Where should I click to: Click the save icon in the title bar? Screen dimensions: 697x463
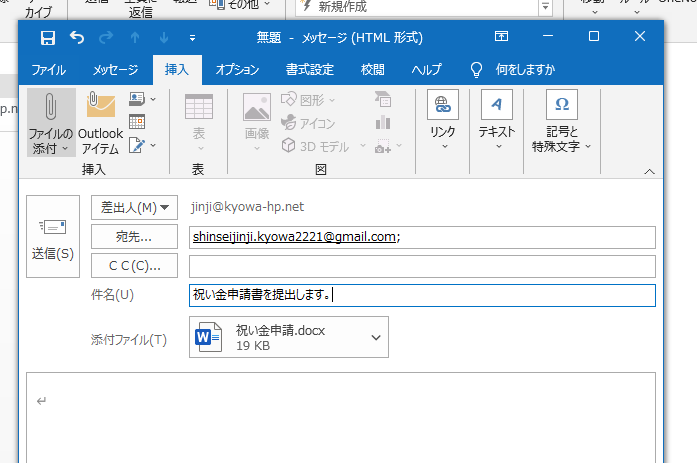pos(47,38)
